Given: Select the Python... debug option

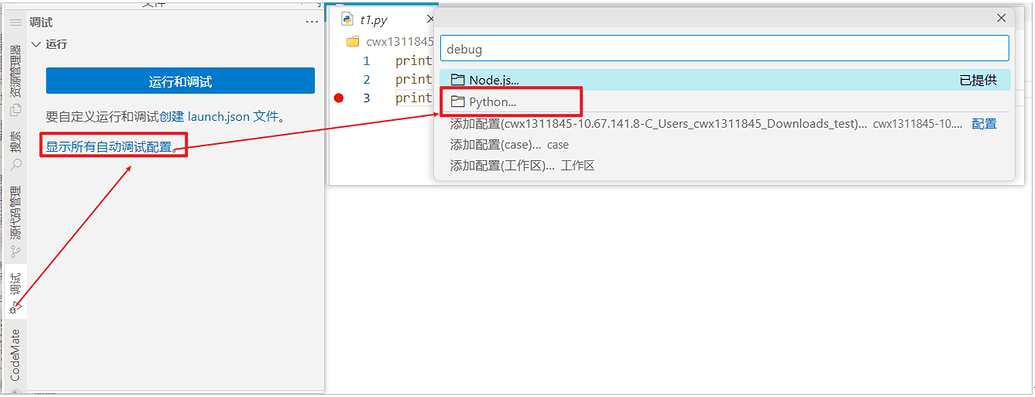Looking at the screenshot, I should (x=724, y=102).
